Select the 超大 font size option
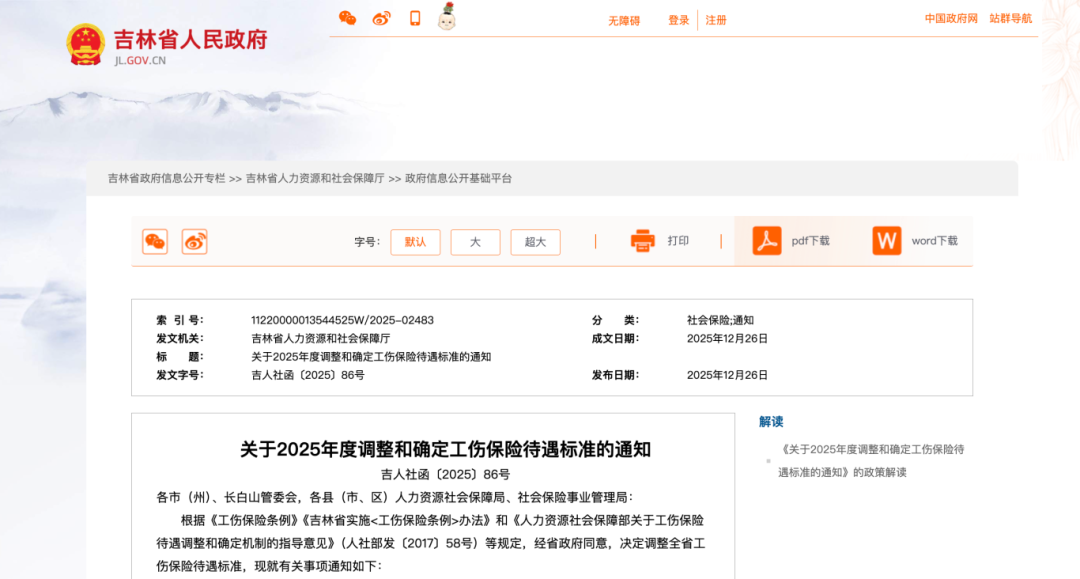The image size is (1080, 579). click(535, 242)
